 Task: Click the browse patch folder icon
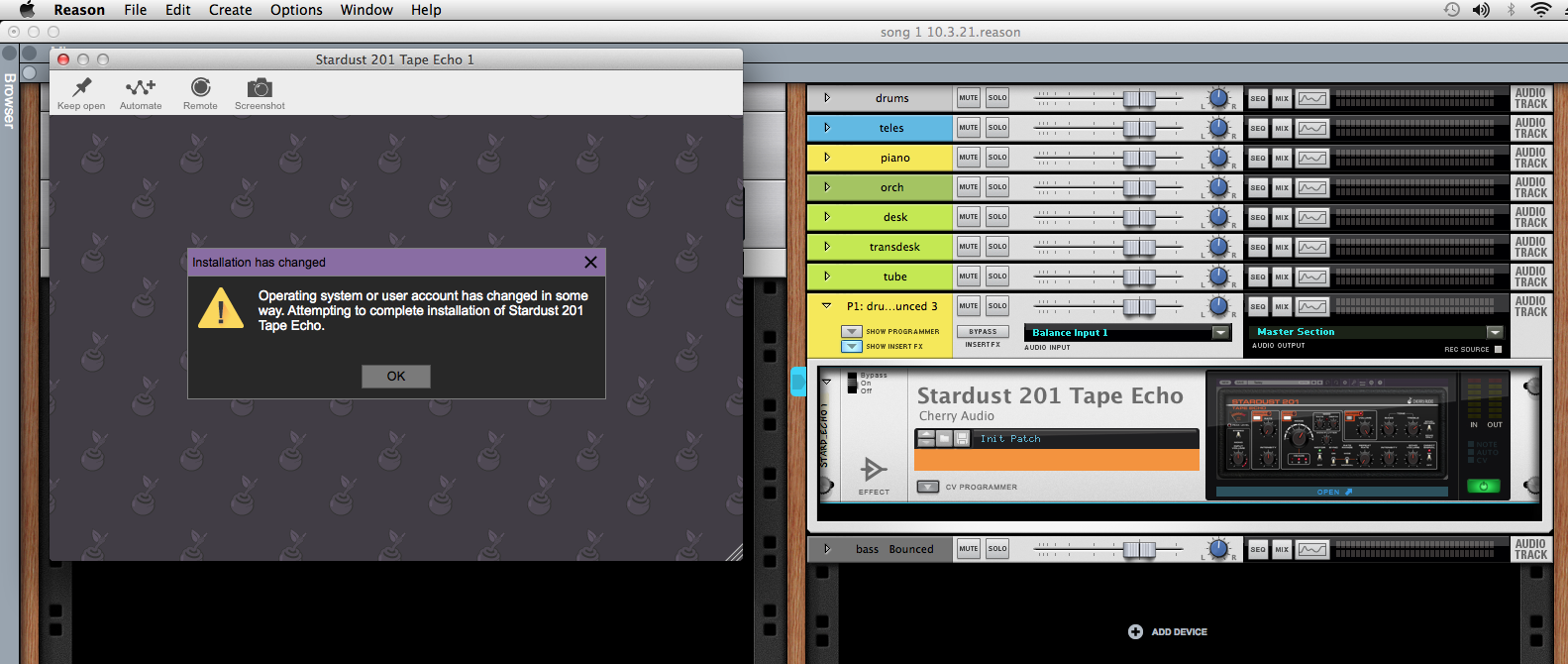(945, 438)
